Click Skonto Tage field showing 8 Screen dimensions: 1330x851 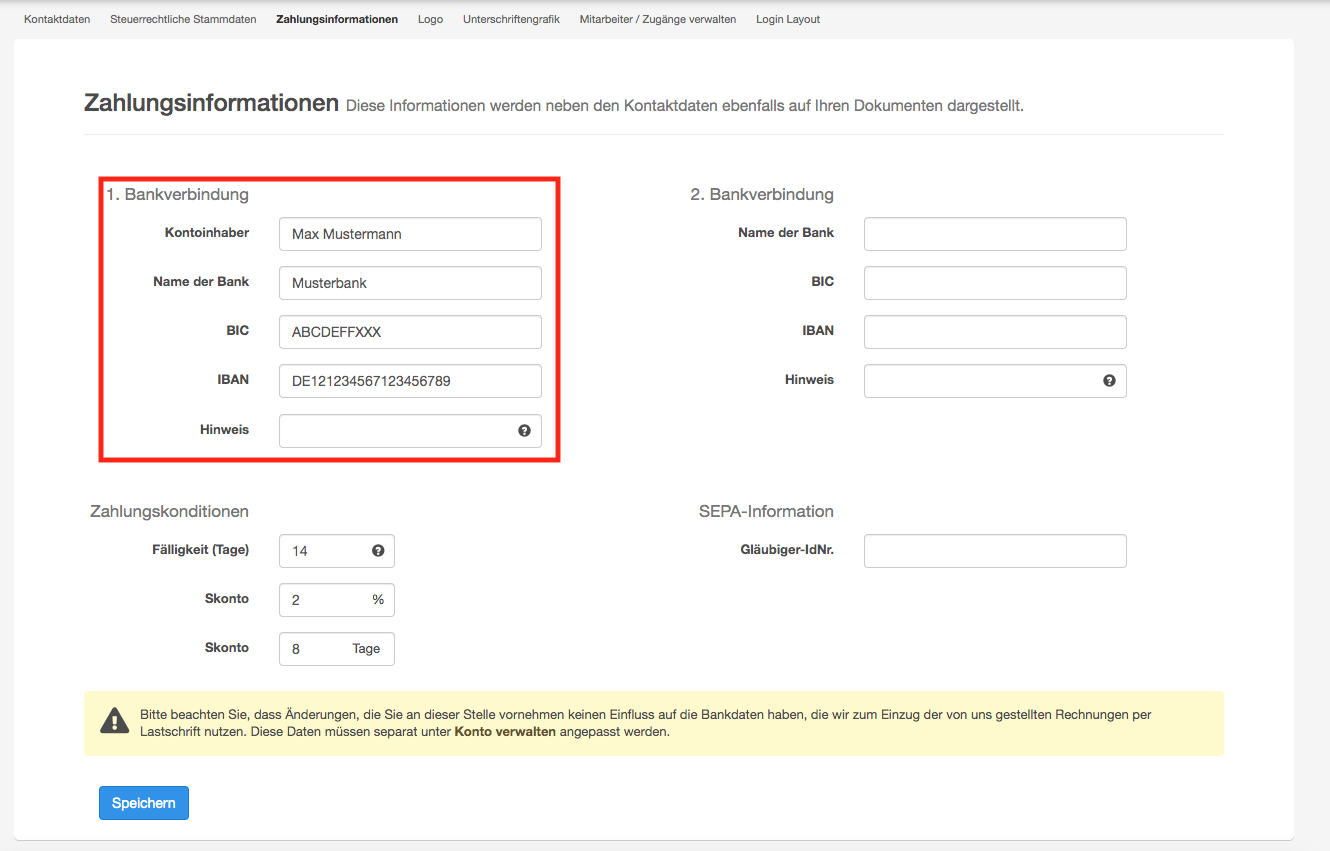click(337, 649)
